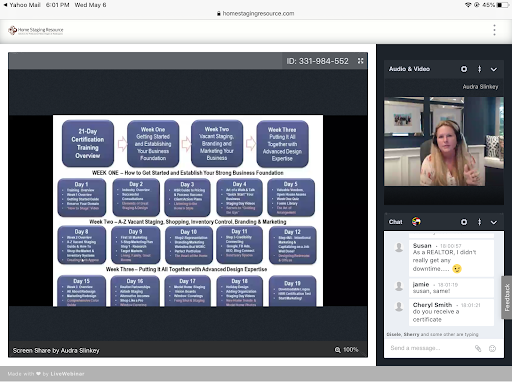The height and width of the screenshot is (384, 512).
Task: Select the 21-Day Certification Training Overview box
Action: click(88, 143)
